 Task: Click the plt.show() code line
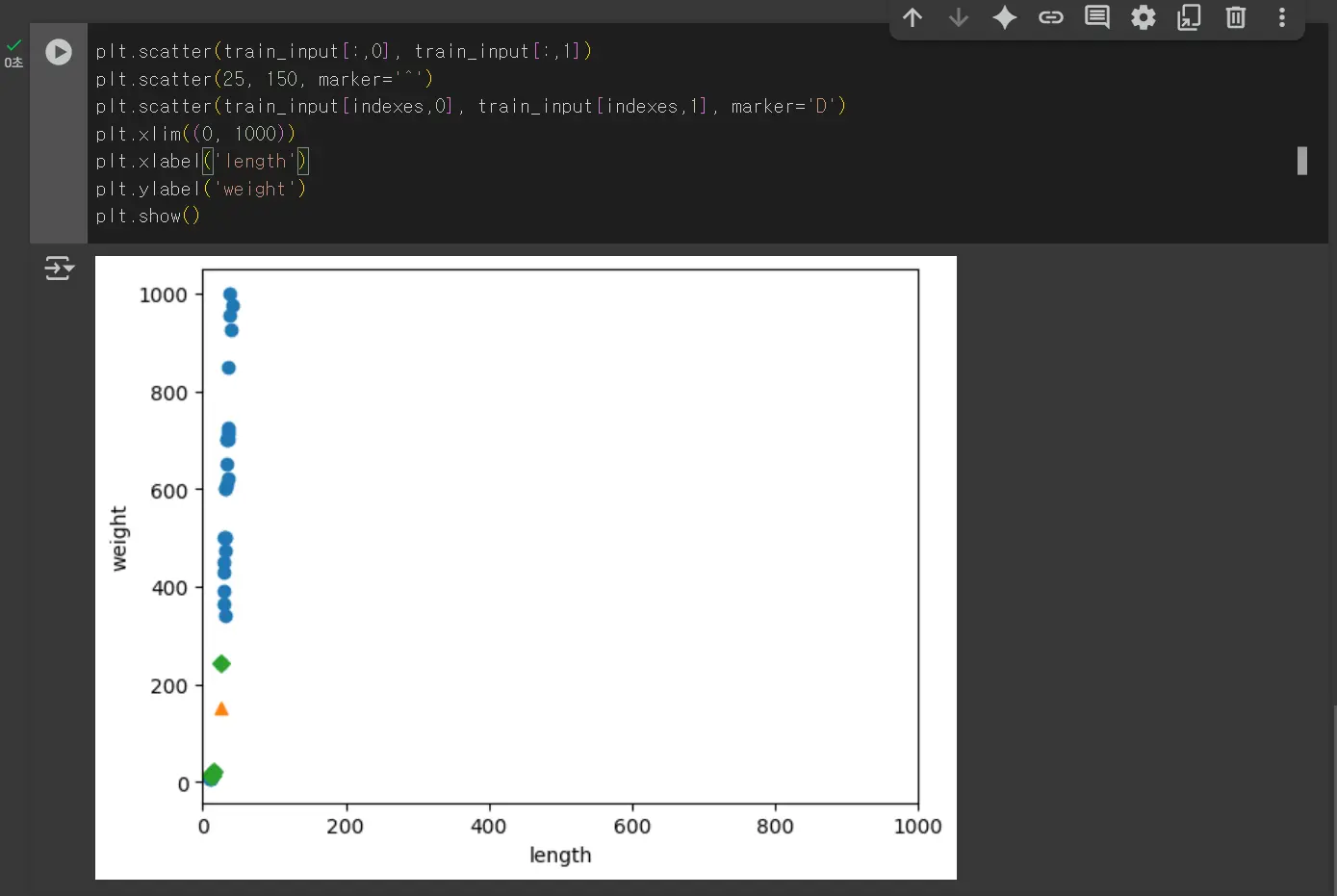148,217
